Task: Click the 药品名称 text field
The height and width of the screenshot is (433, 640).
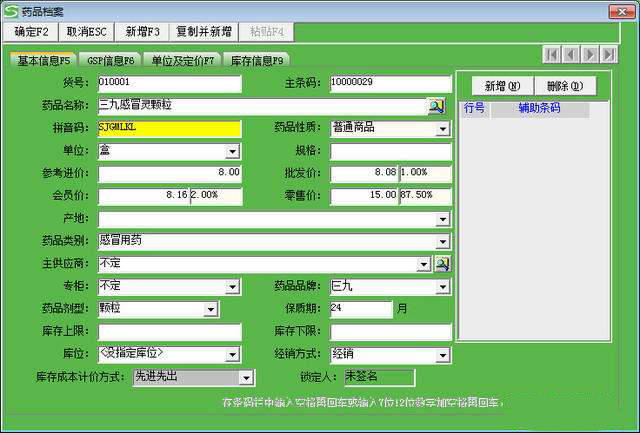Action: coord(262,106)
